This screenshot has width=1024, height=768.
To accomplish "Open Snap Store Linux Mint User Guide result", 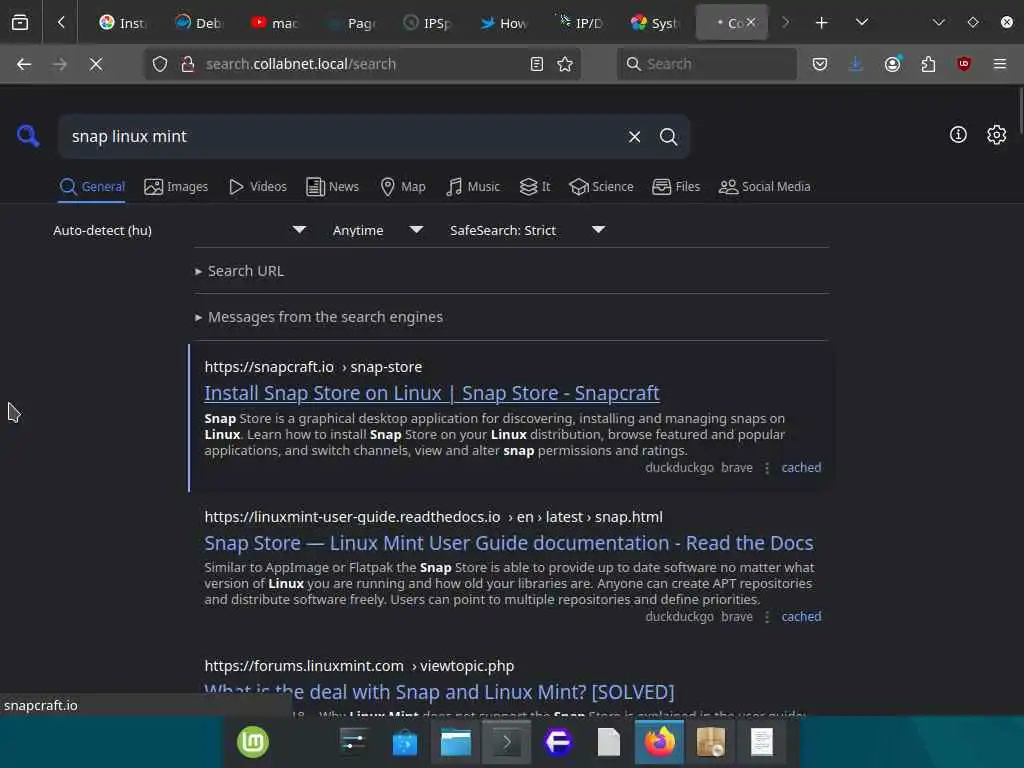I will click(x=509, y=543).
